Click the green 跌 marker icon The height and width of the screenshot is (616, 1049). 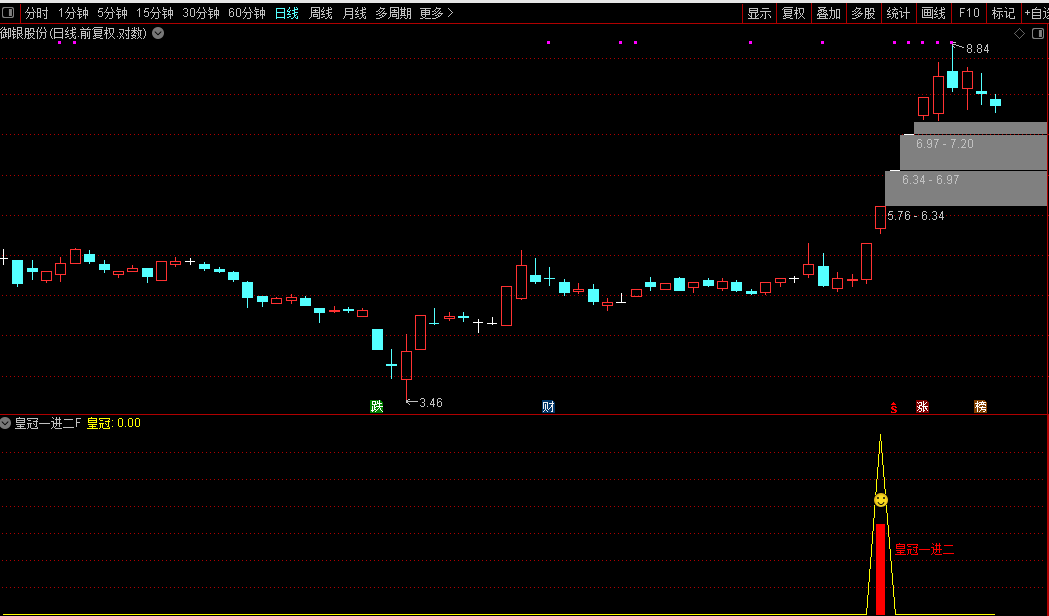point(377,406)
